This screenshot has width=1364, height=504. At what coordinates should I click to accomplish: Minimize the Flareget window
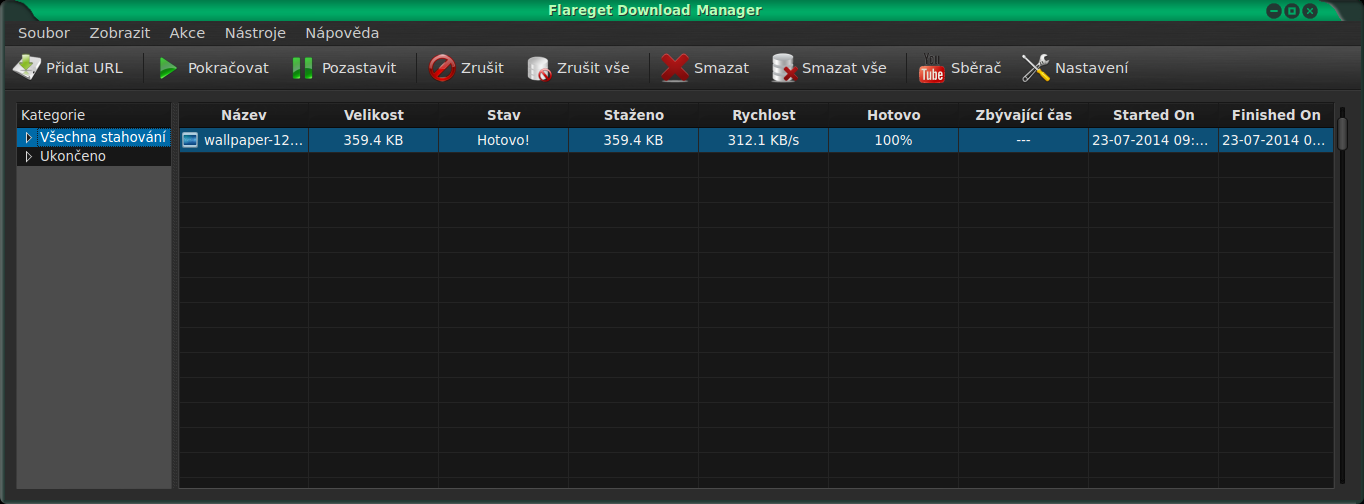click(1274, 11)
